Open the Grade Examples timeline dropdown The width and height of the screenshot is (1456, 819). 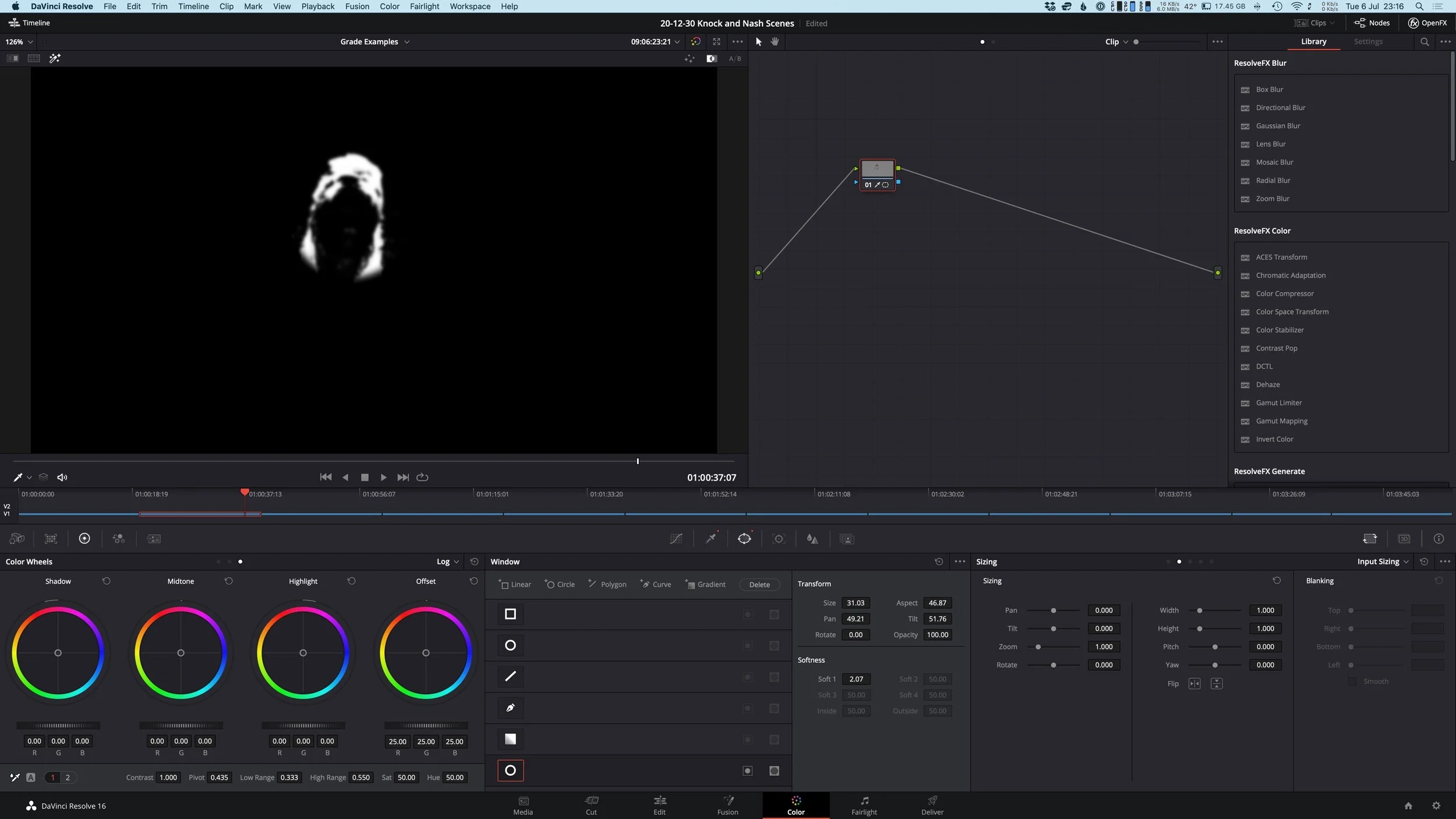pyautogui.click(x=374, y=41)
